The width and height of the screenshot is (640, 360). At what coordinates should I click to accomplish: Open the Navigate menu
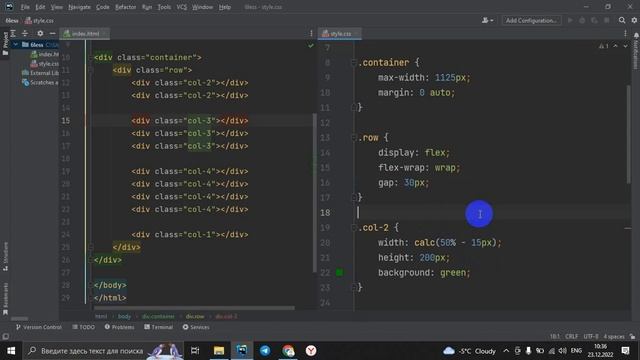(79, 7)
